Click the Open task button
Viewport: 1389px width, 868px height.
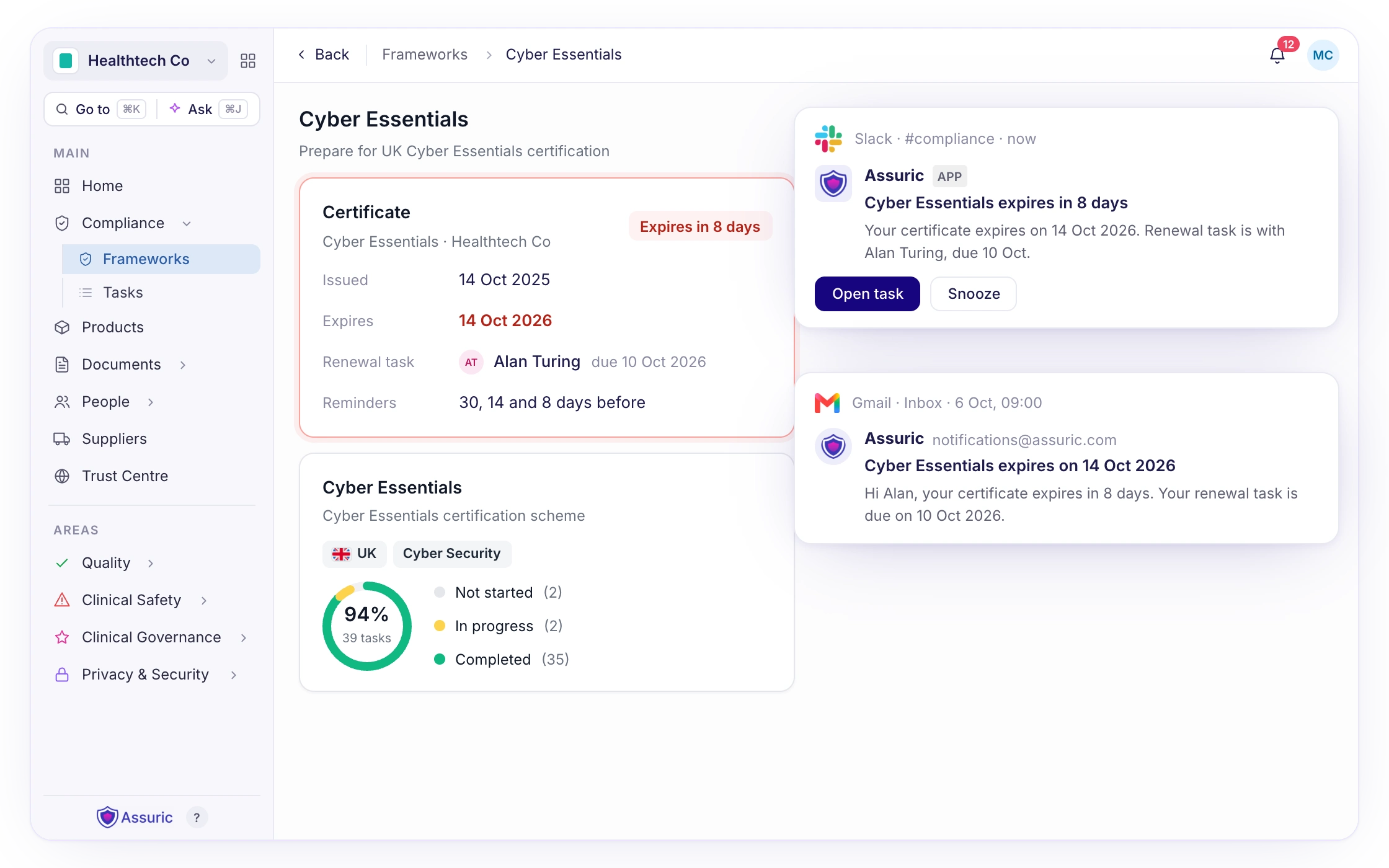click(x=868, y=294)
